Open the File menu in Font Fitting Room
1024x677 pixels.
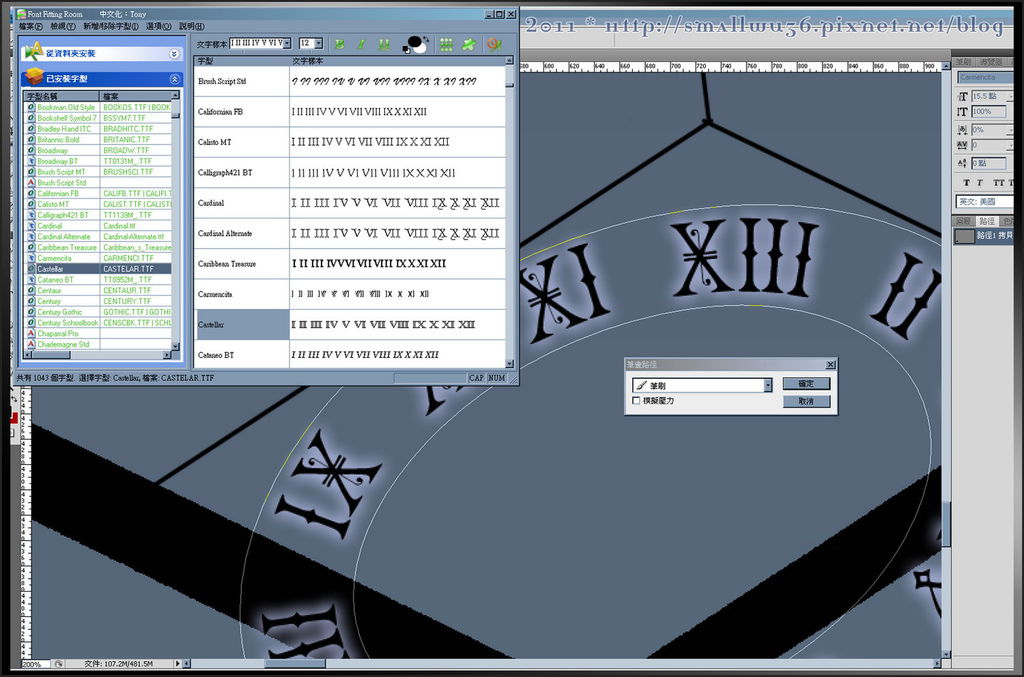31,26
